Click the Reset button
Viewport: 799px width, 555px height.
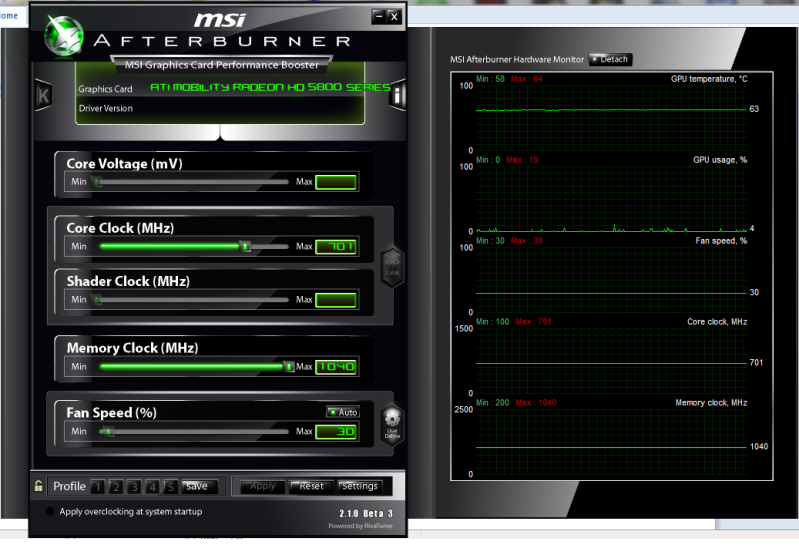pos(311,486)
